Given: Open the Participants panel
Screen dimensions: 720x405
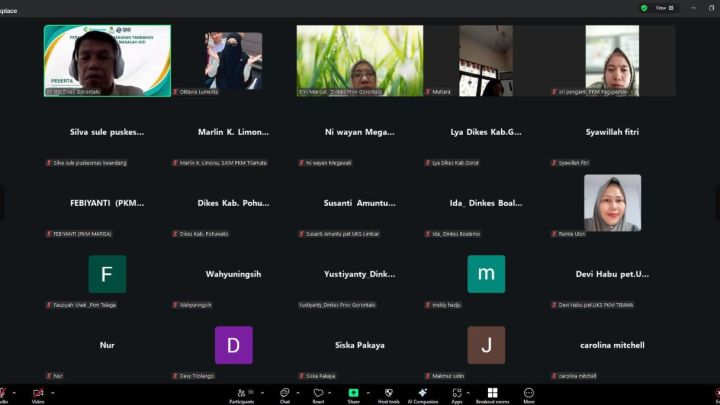Looking at the screenshot, I should [242, 395].
